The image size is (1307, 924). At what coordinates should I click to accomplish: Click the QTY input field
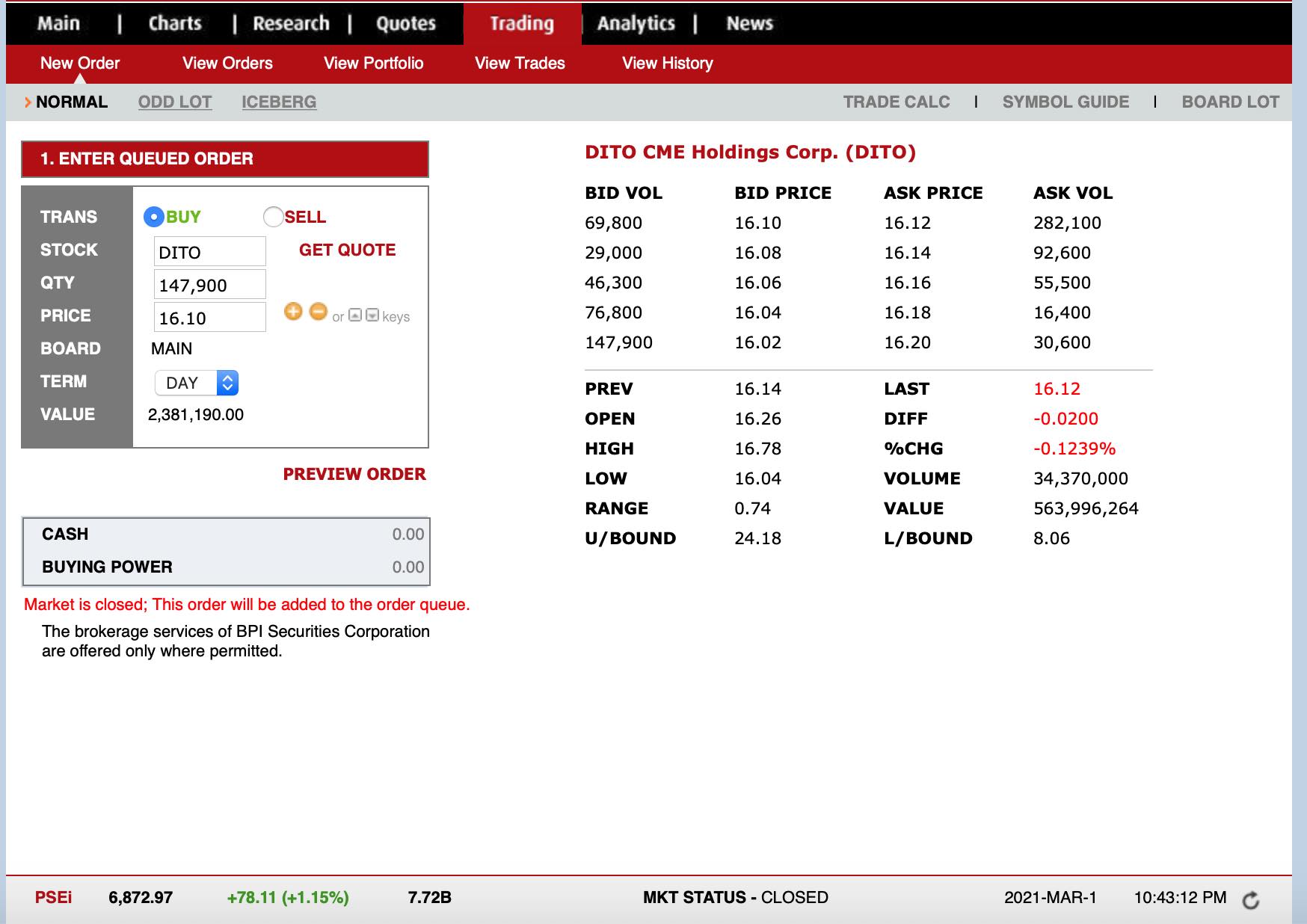[x=210, y=285]
